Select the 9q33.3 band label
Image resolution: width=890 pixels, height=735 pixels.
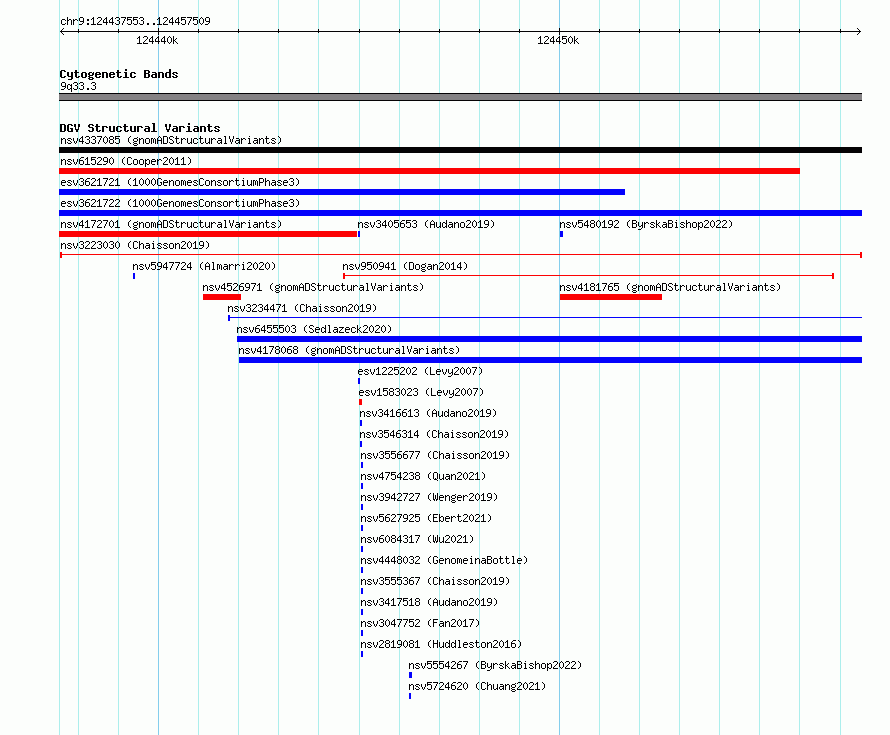78,86
